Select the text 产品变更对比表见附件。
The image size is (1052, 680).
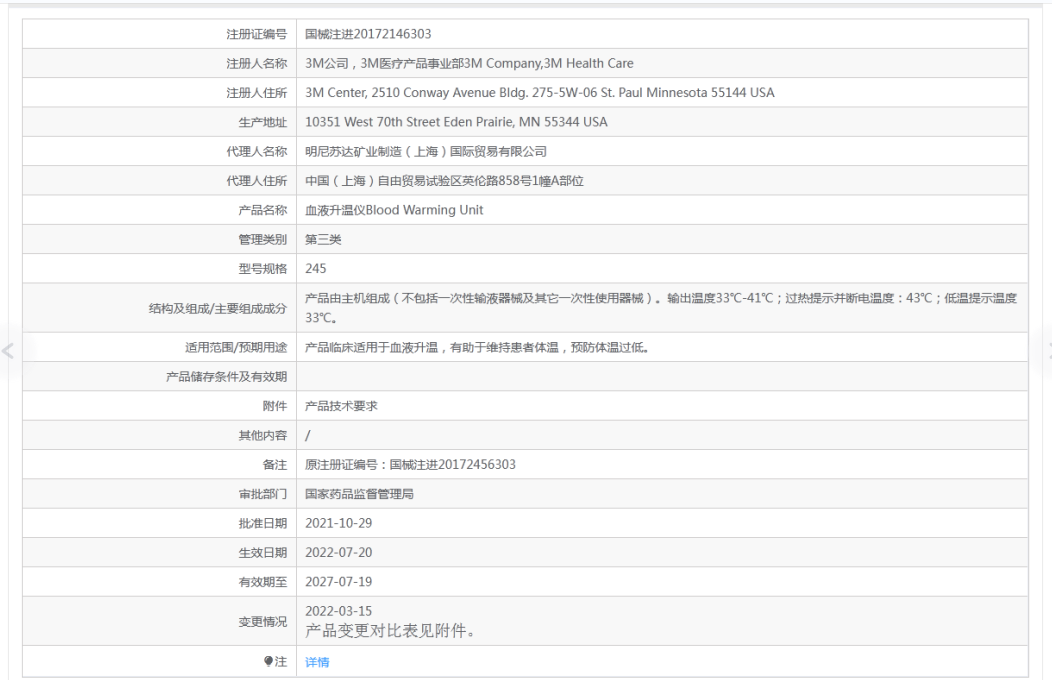(x=390, y=631)
